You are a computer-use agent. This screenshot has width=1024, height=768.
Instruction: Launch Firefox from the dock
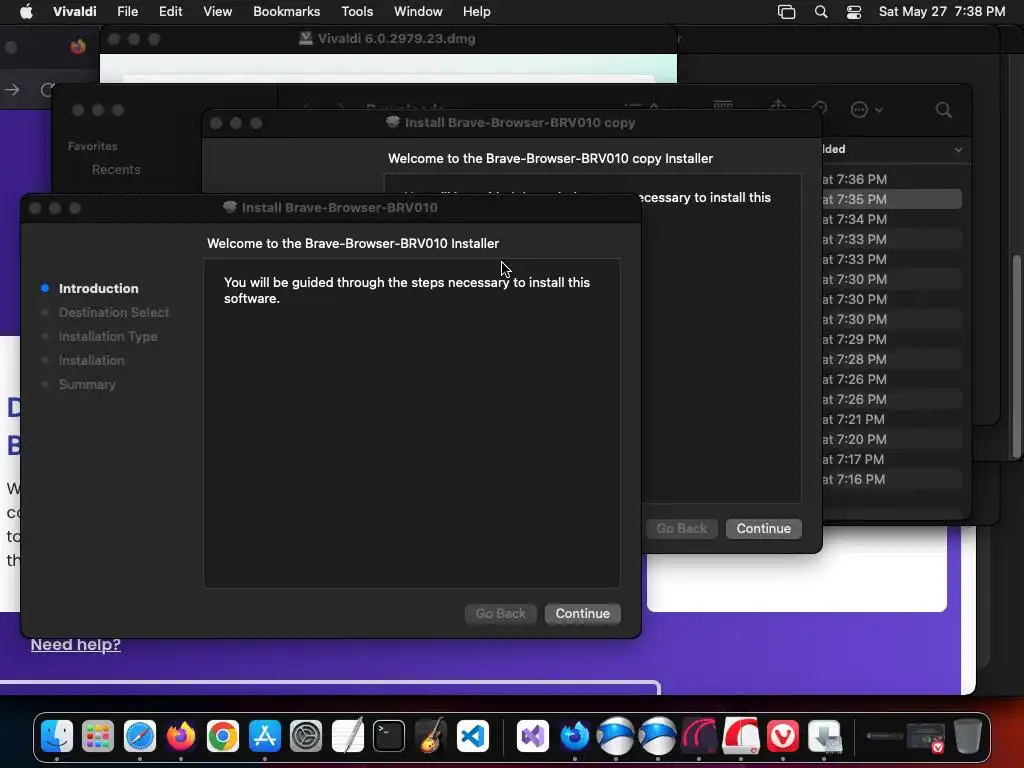click(181, 736)
